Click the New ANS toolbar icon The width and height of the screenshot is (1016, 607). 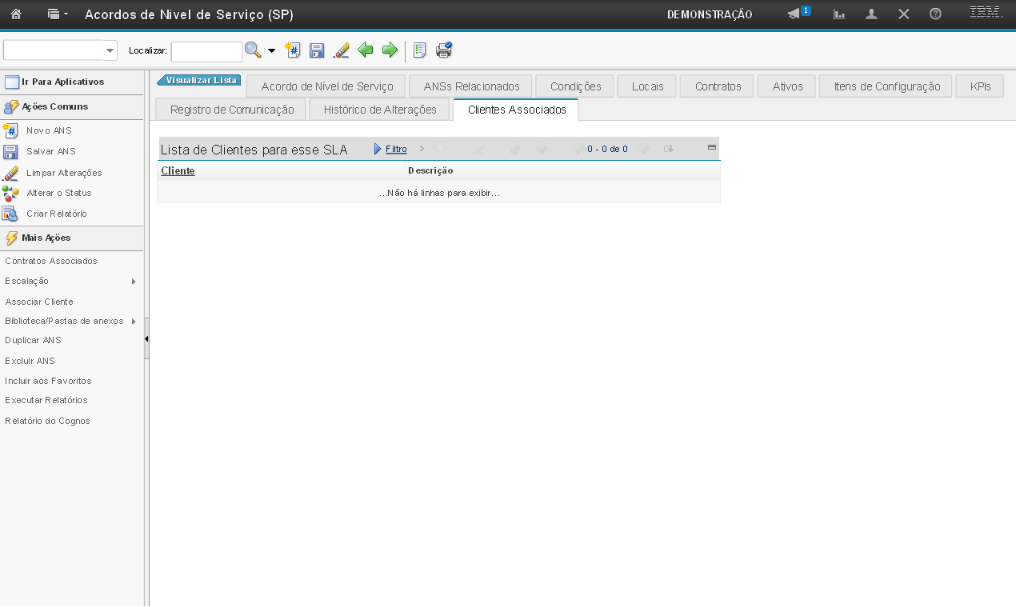294,50
